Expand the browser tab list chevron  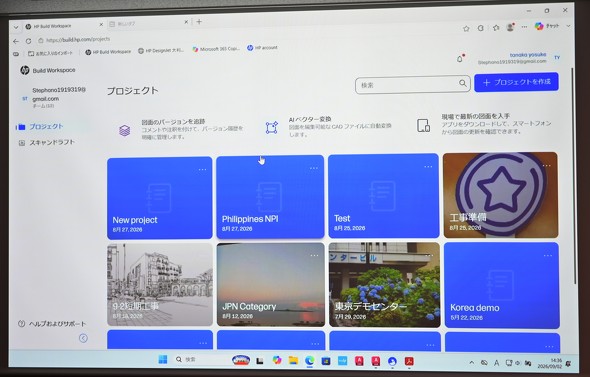coord(16,27)
